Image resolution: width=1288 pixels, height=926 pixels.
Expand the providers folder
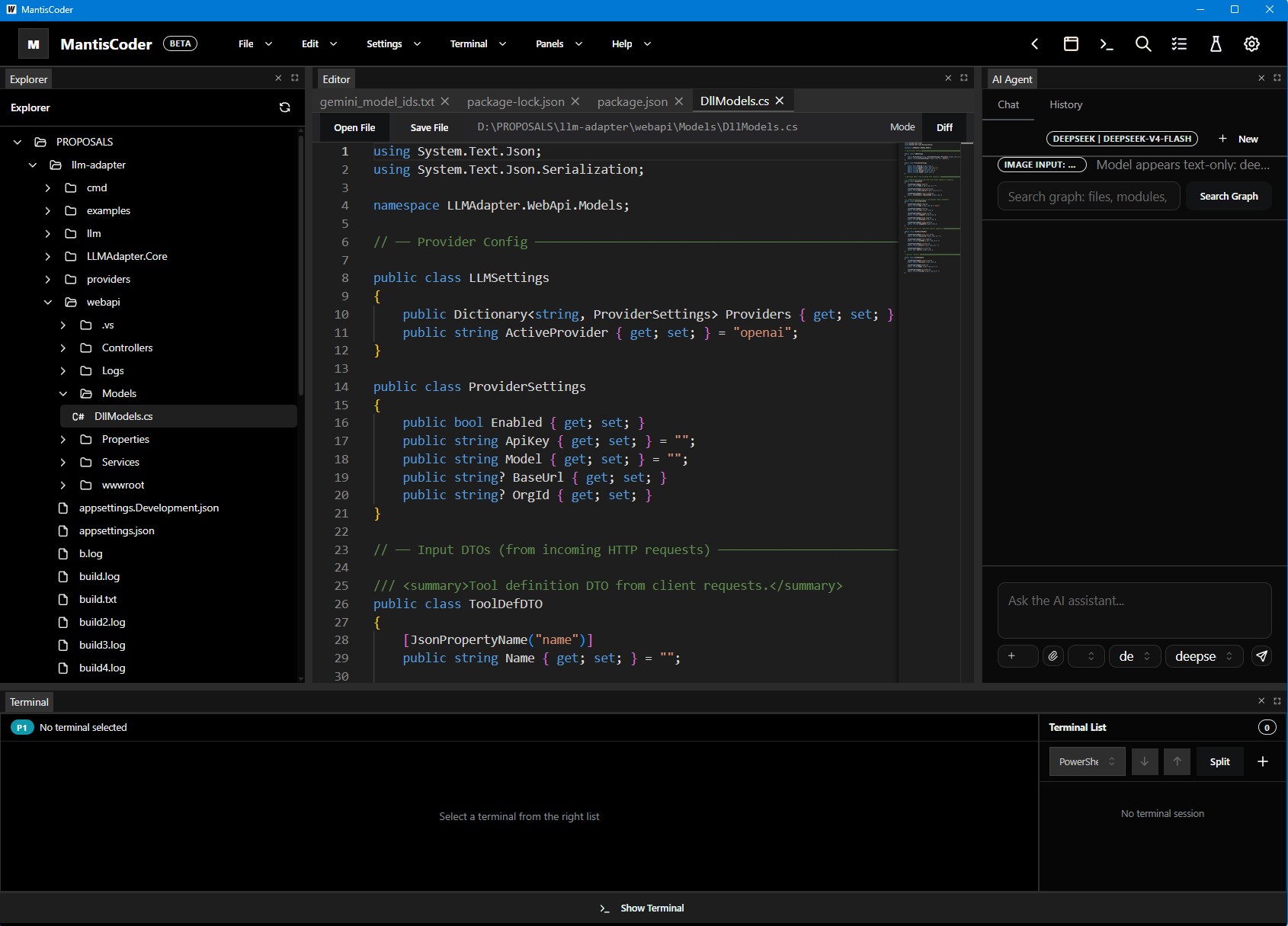click(x=48, y=279)
